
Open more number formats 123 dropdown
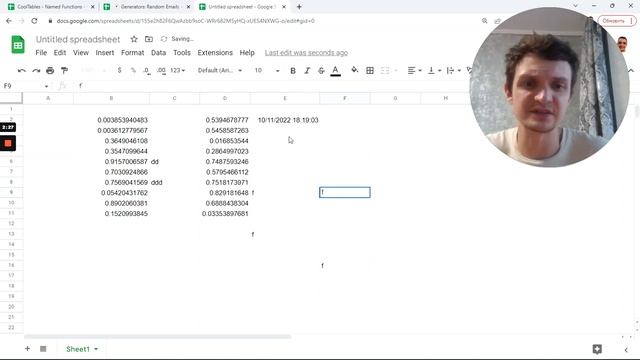click(x=177, y=71)
